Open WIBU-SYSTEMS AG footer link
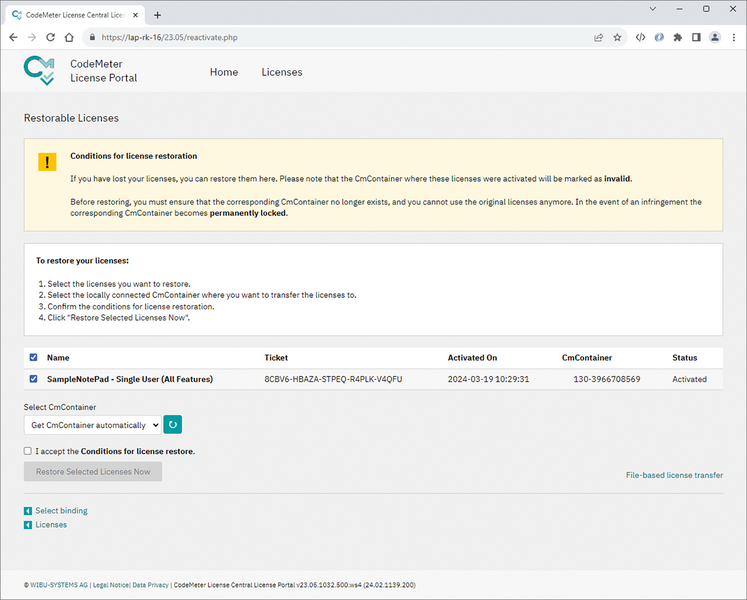747x600 pixels. pos(59,585)
